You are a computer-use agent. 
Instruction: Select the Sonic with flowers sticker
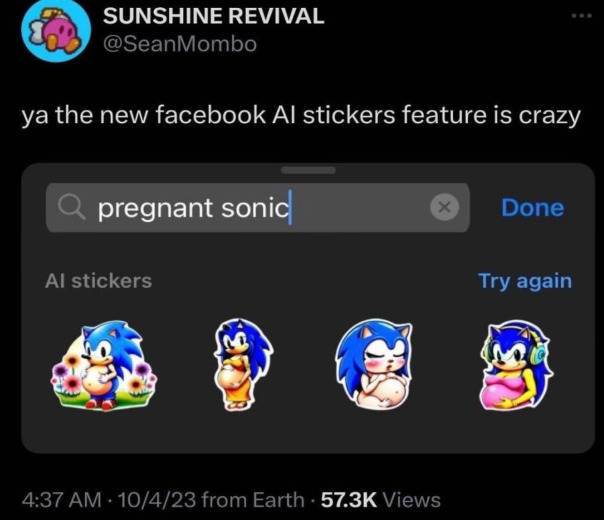(104, 365)
